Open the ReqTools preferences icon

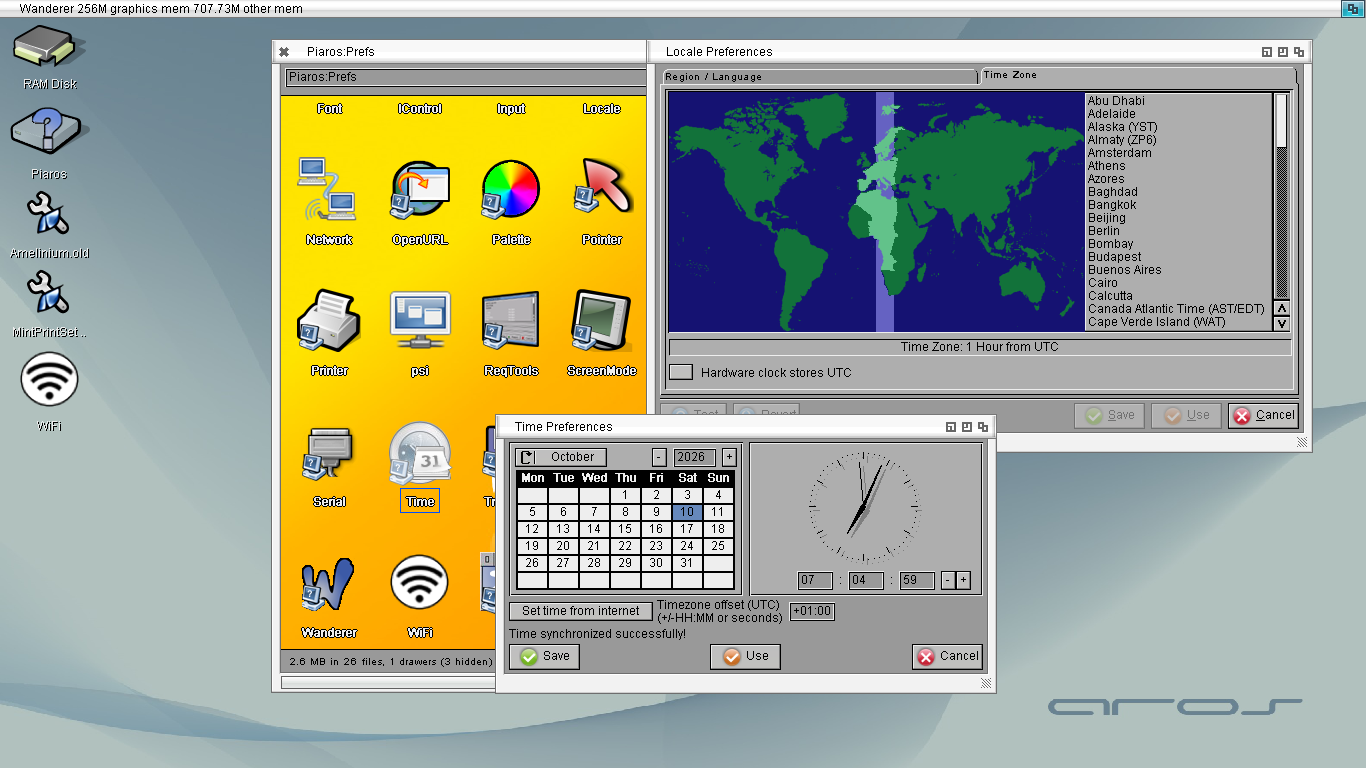coord(511,320)
